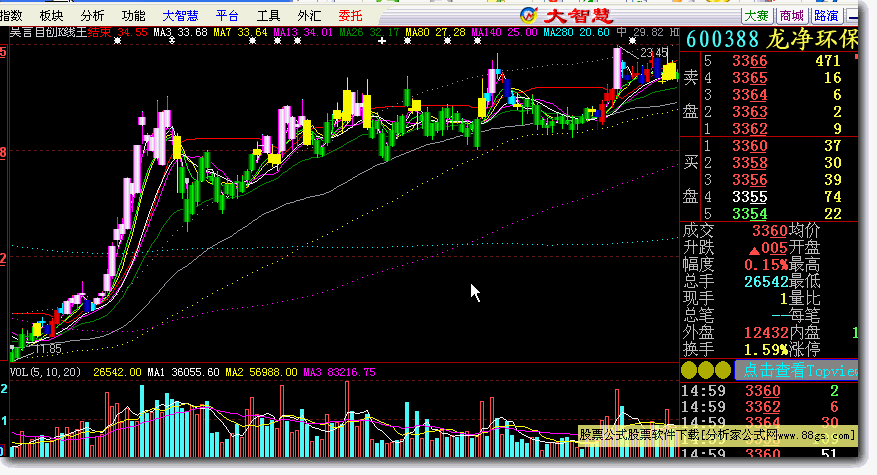Click the 买盘 label

click(691, 180)
